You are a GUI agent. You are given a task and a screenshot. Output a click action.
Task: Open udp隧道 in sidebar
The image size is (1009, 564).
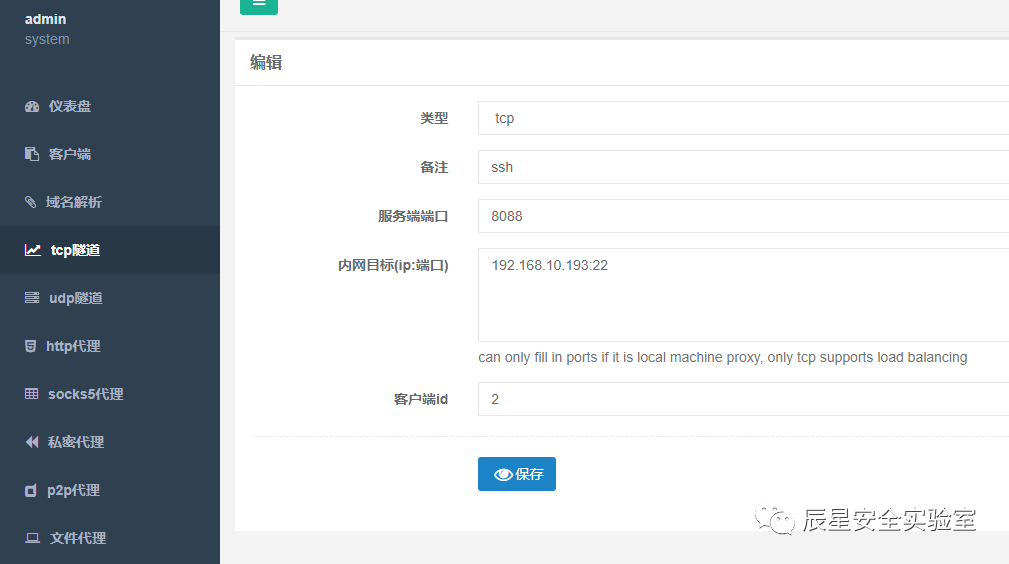click(x=110, y=298)
